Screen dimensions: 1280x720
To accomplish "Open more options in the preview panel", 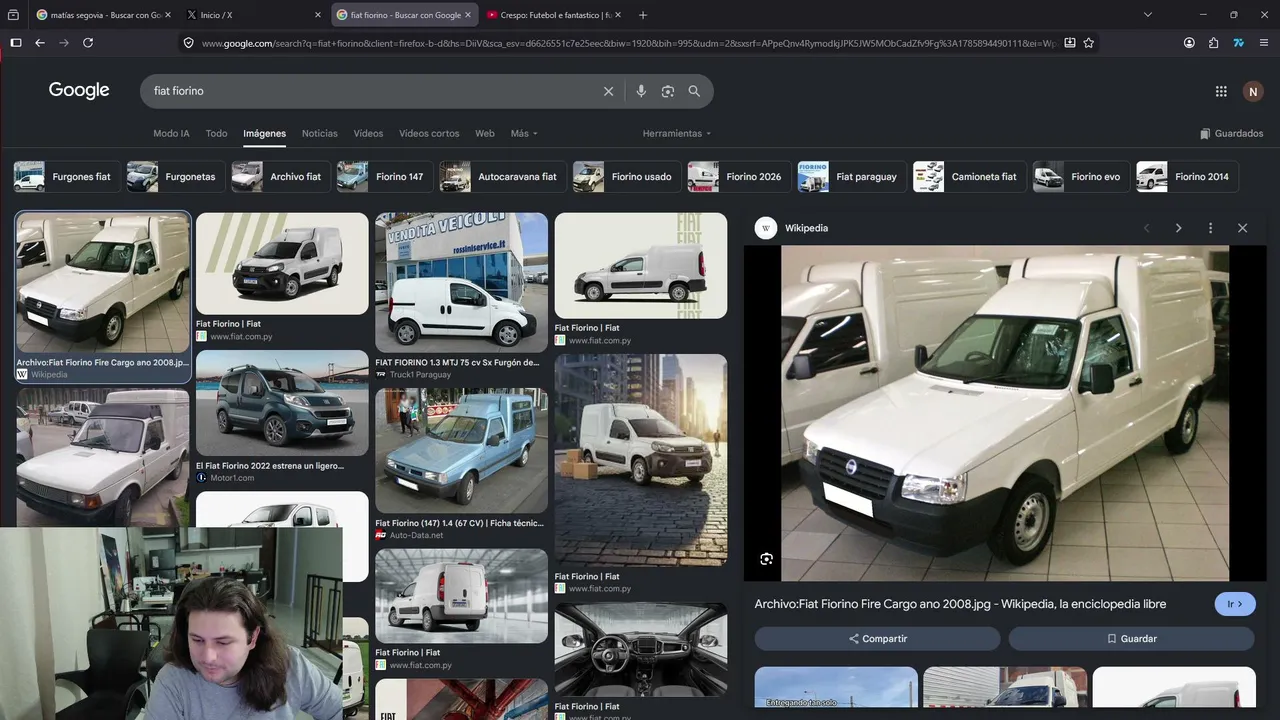I will tap(1210, 228).
